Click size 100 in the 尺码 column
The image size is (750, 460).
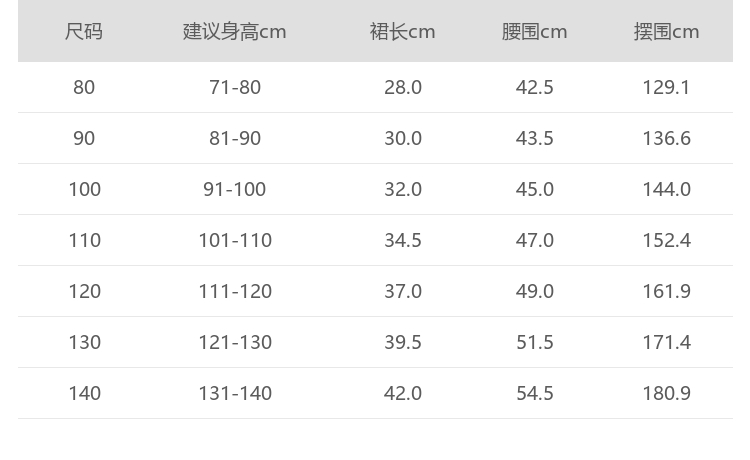tap(84, 189)
